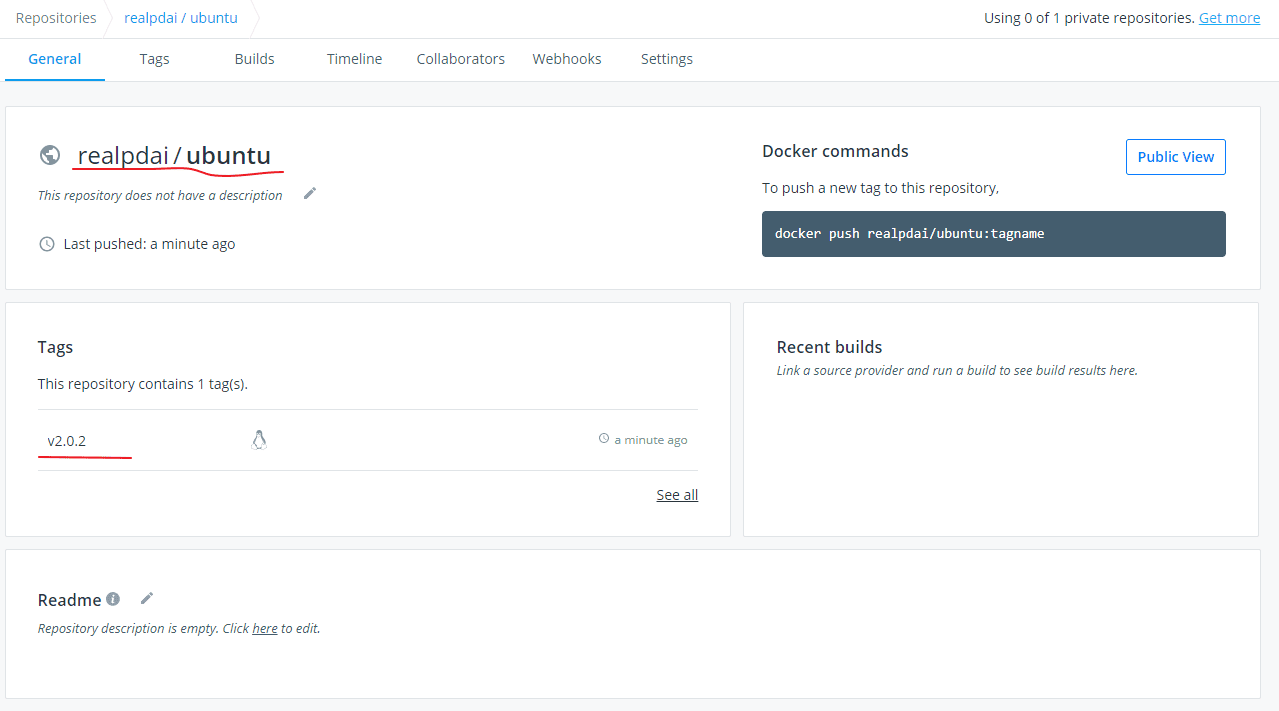The width and height of the screenshot is (1279, 711).
Task: Click the Public View button
Action: click(x=1175, y=157)
